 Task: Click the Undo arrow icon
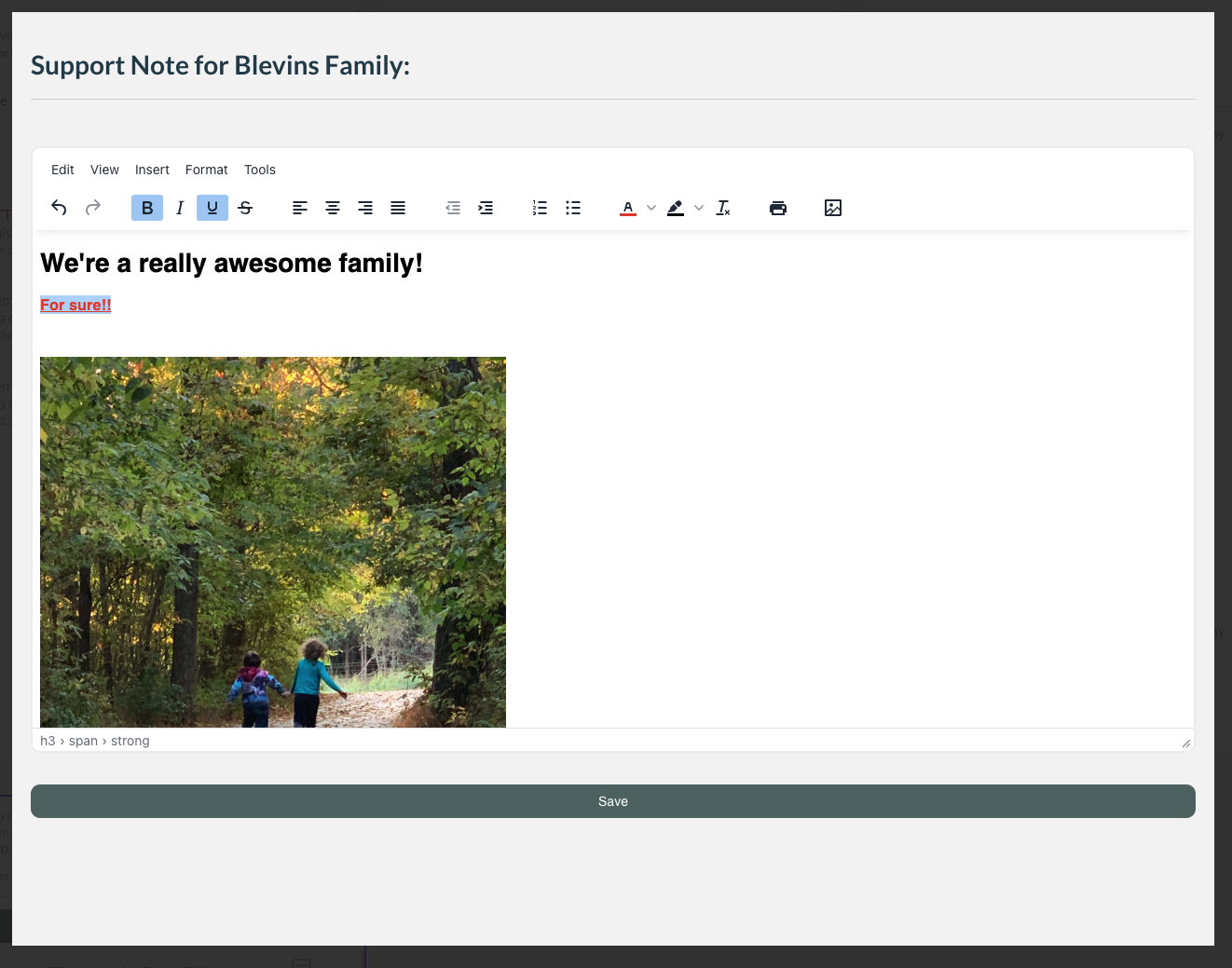[x=59, y=208]
